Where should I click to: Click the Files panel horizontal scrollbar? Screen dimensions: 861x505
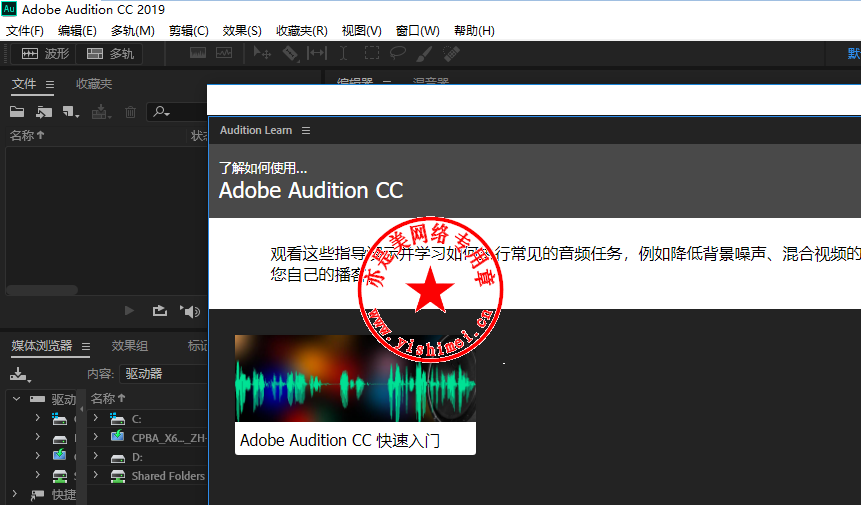(x=42, y=290)
